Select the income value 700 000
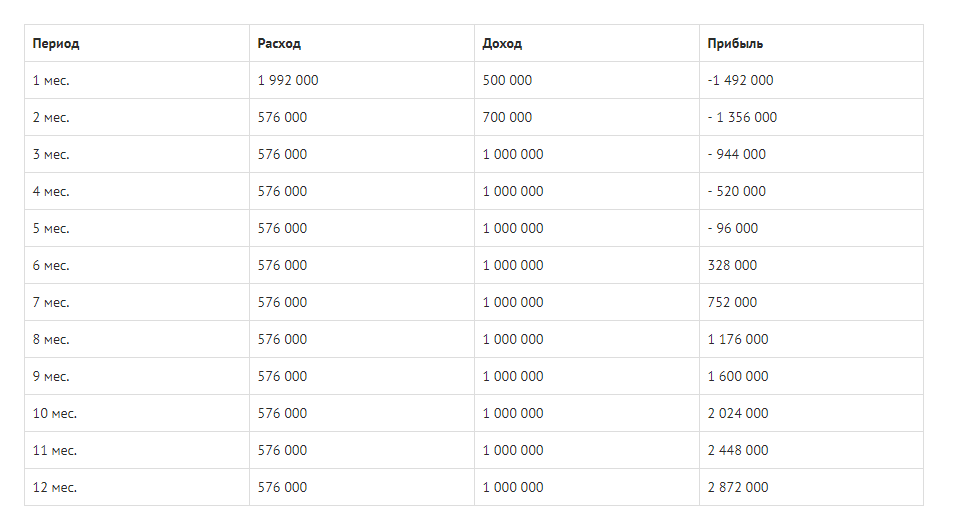The image size is (953, 522). coord(507,117)
